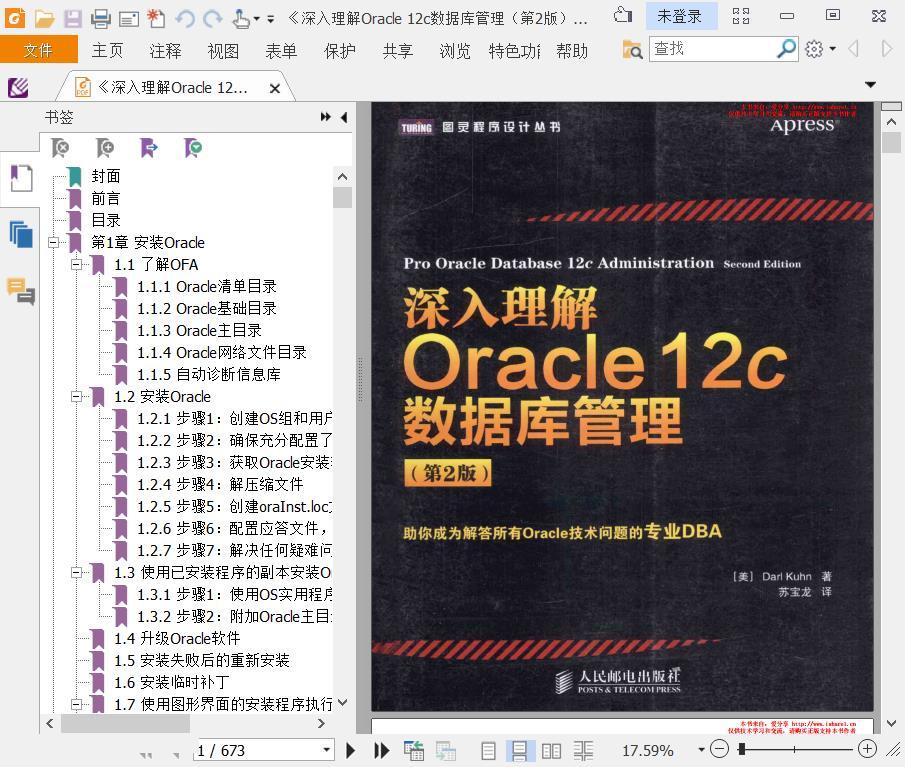Click the add new bookmark icon

point(104,148)
